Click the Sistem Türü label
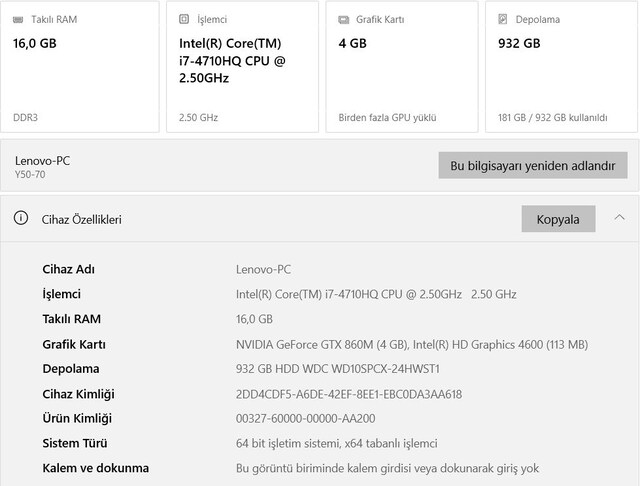640x486 pixels. (x=75, y=443)
